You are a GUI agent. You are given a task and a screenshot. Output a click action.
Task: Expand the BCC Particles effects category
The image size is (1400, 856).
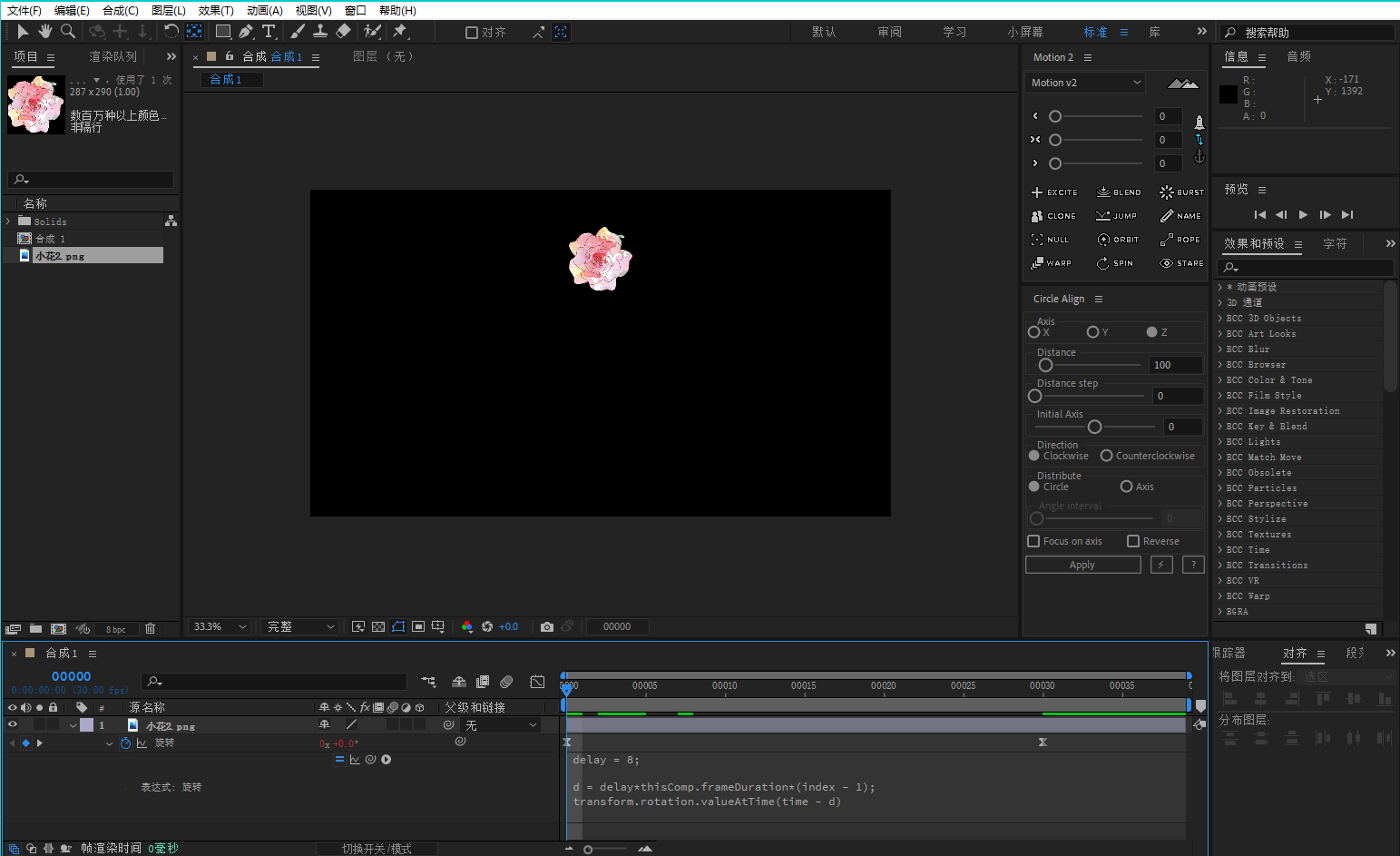1220,488
